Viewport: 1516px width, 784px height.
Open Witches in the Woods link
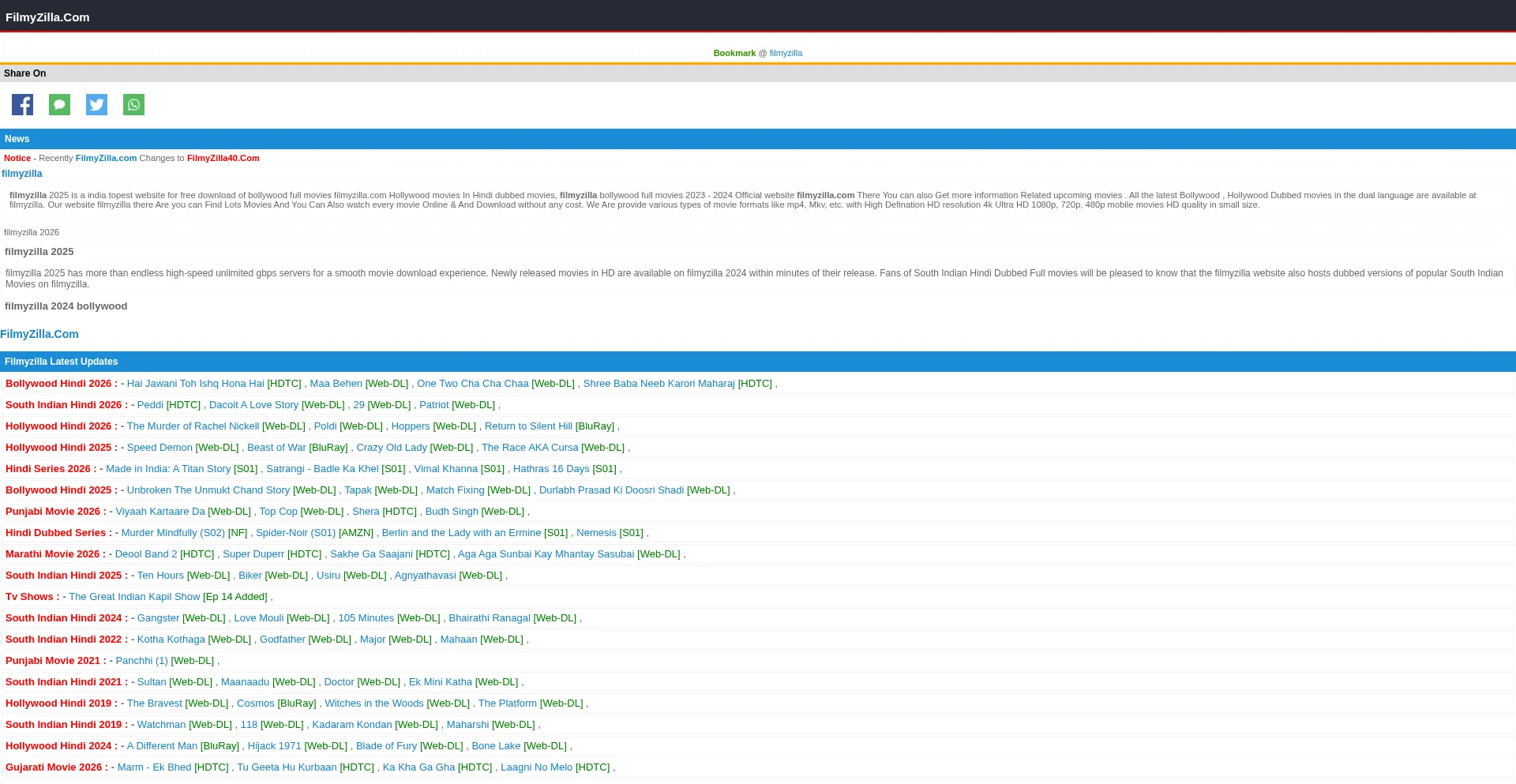click(374, 703)
